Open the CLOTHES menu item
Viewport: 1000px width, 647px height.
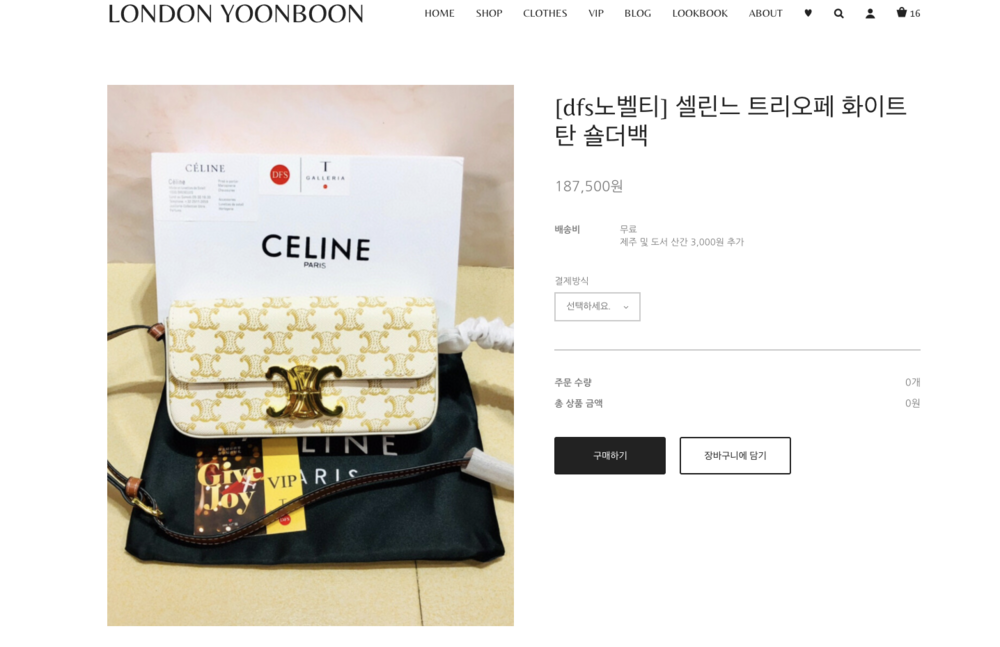(545, 13)
